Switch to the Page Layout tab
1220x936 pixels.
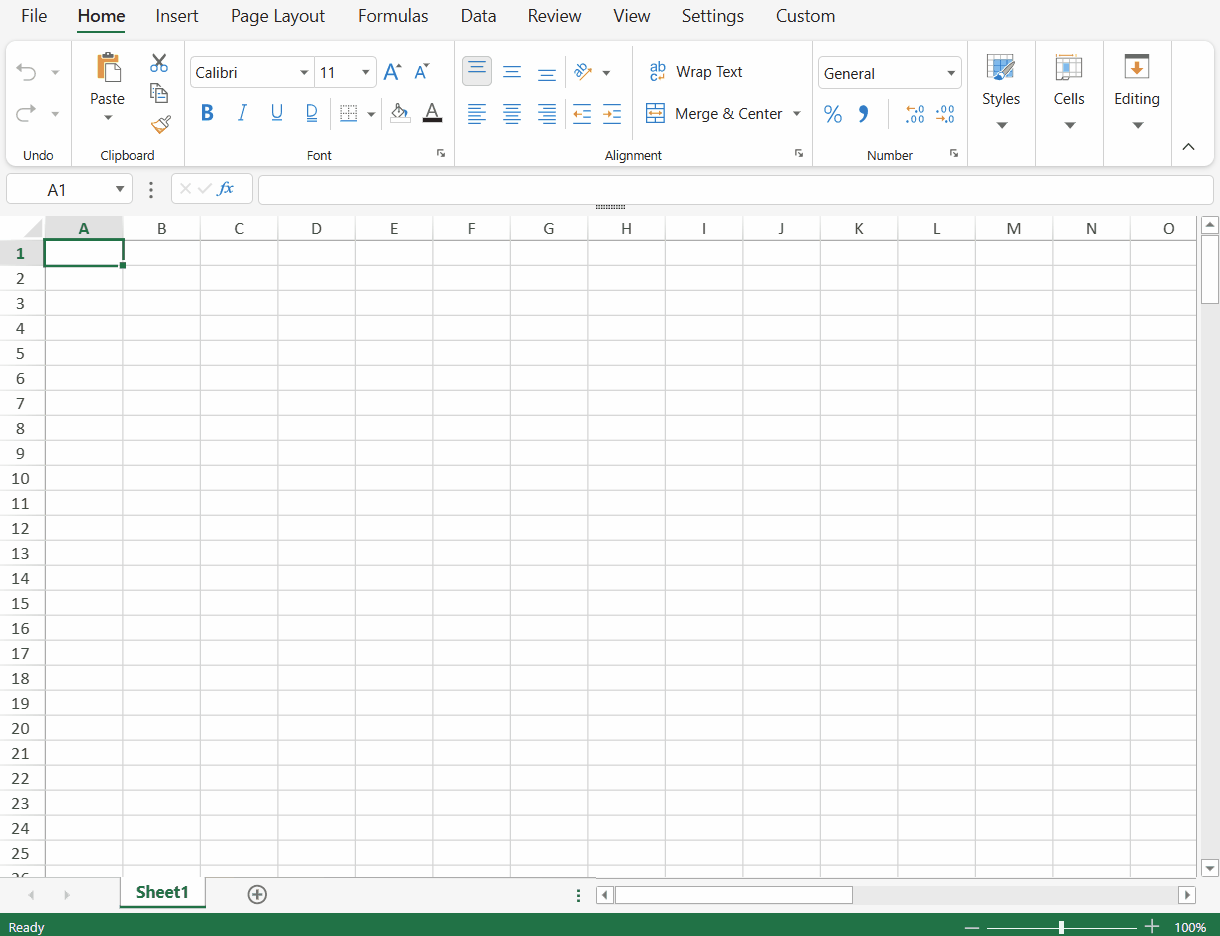point(278,16)
